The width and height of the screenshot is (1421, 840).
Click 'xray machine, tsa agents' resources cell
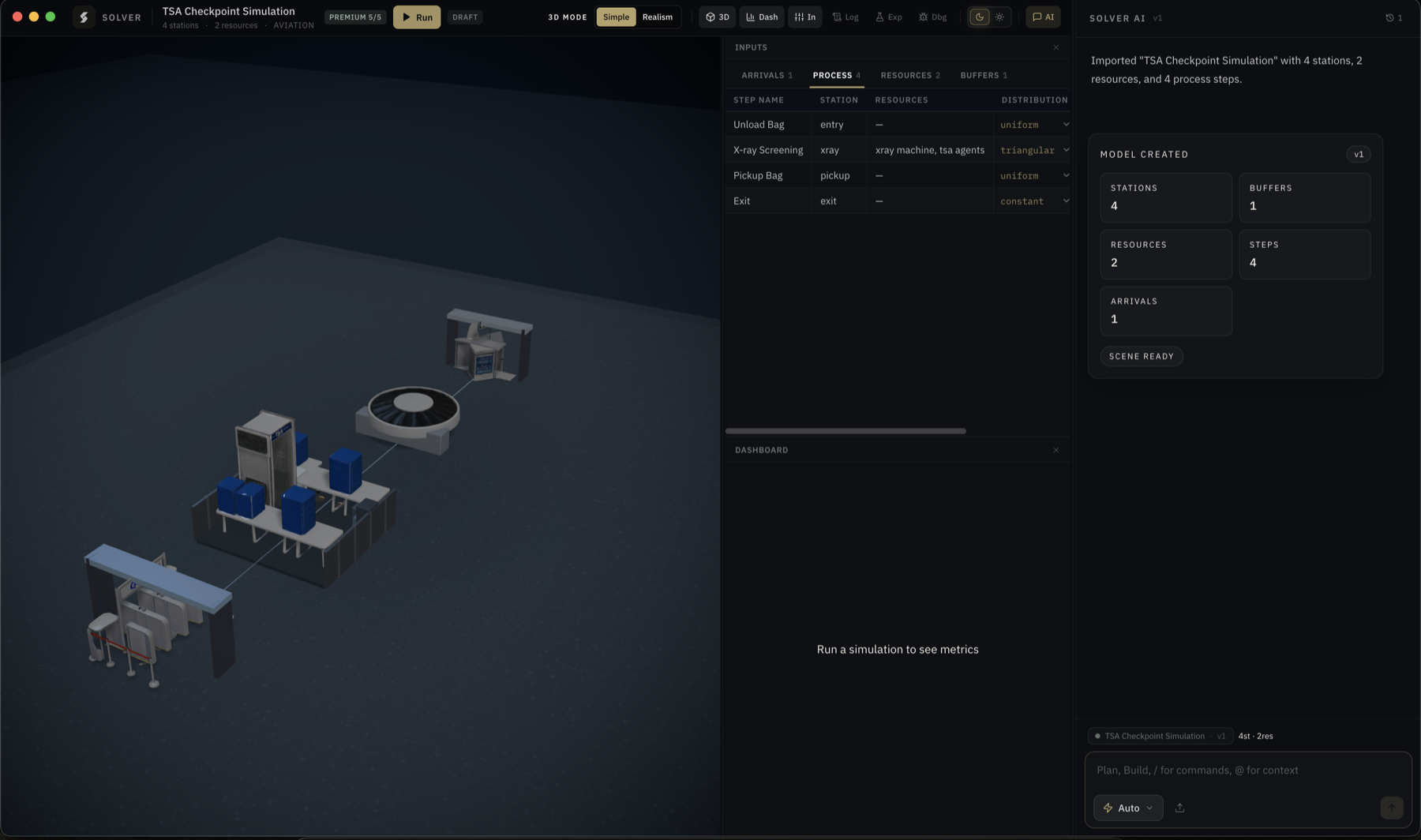coord(930,150)
